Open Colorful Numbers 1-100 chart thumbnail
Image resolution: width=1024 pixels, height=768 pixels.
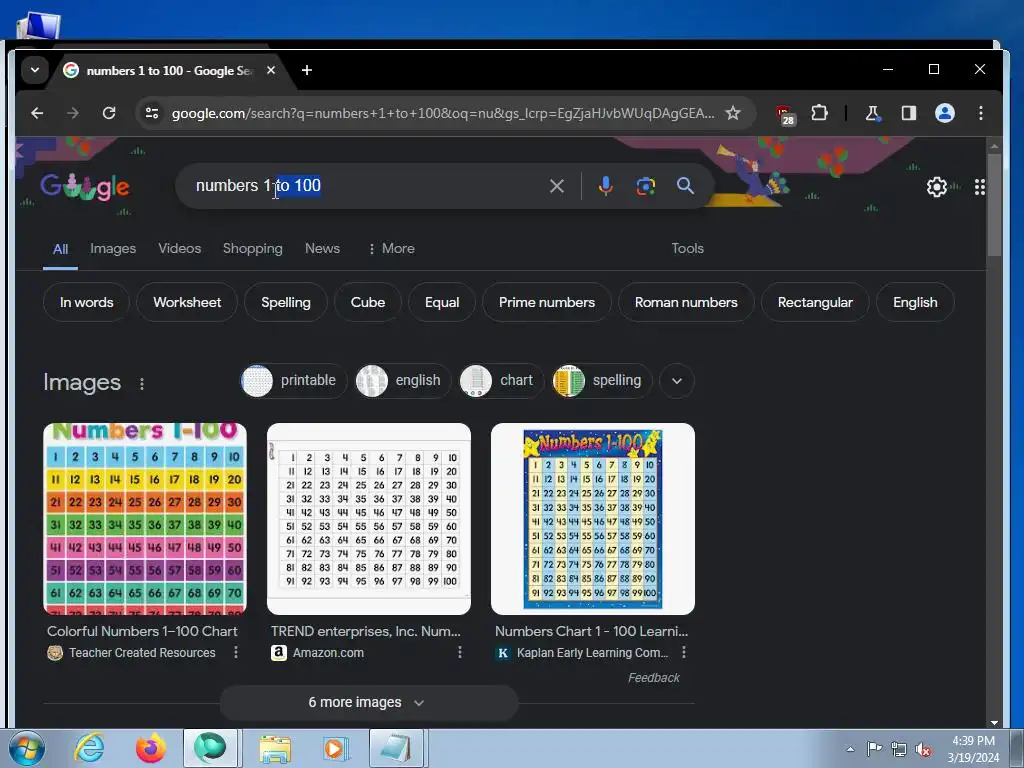(x=145, y=519)
